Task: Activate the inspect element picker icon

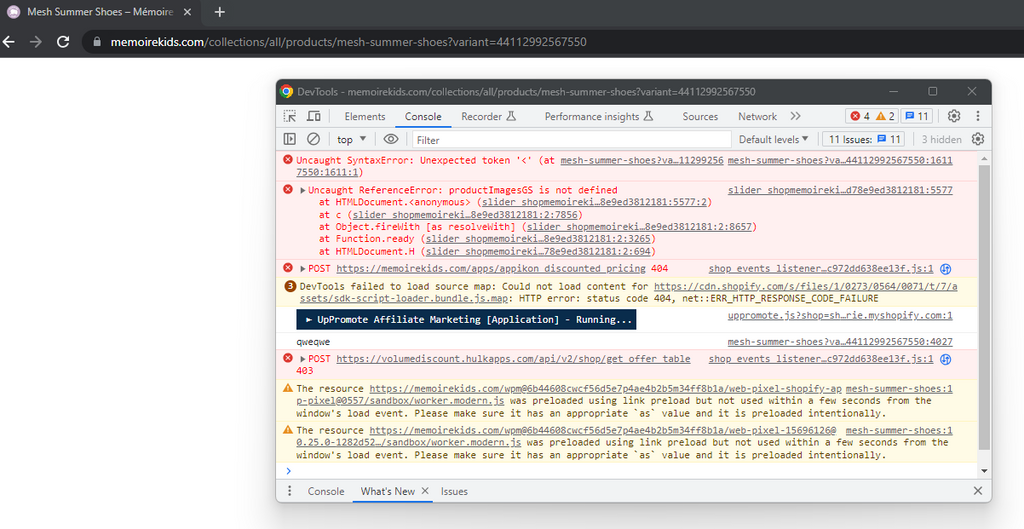Action: click(290, 117)
